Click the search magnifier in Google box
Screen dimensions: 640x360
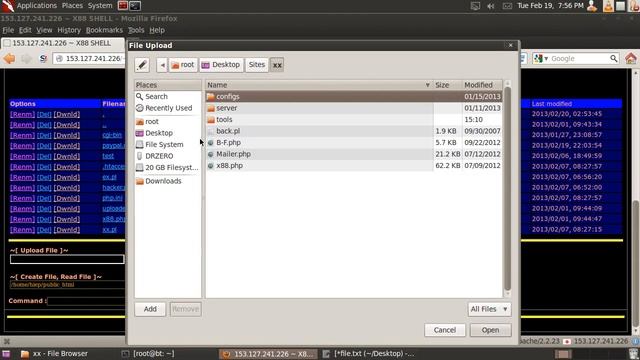[x=613, y=59]
